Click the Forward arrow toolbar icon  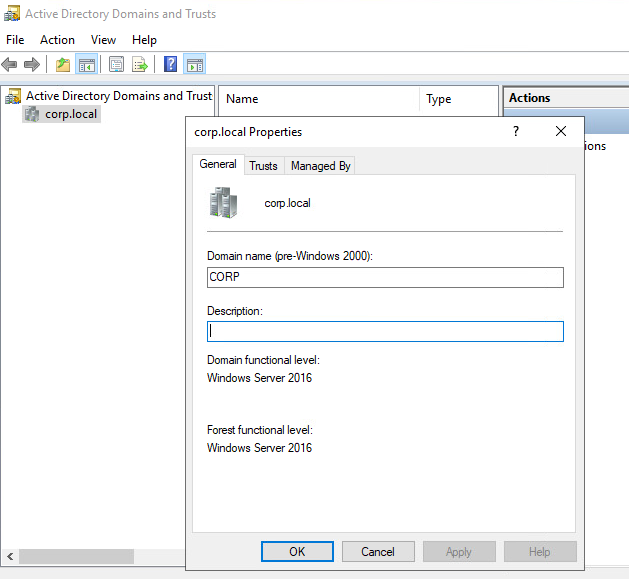[x=32, y=65]
